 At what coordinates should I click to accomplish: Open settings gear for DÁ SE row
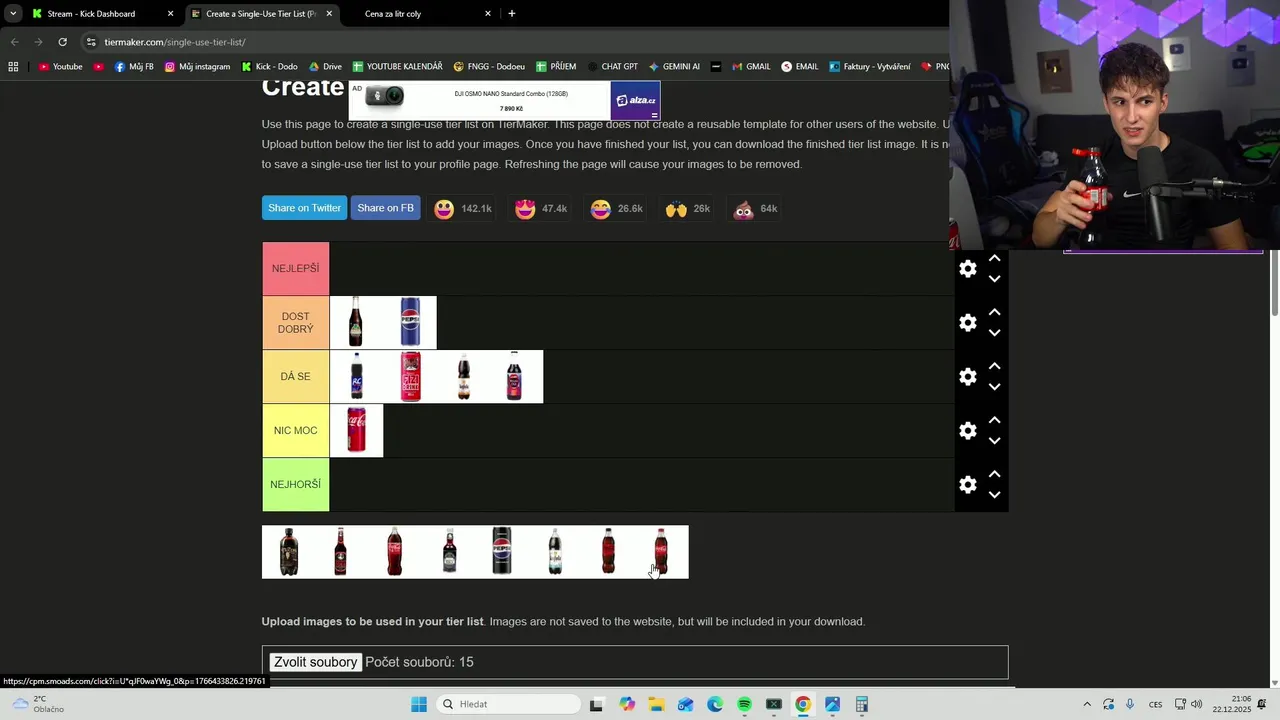tap(967, 377)
